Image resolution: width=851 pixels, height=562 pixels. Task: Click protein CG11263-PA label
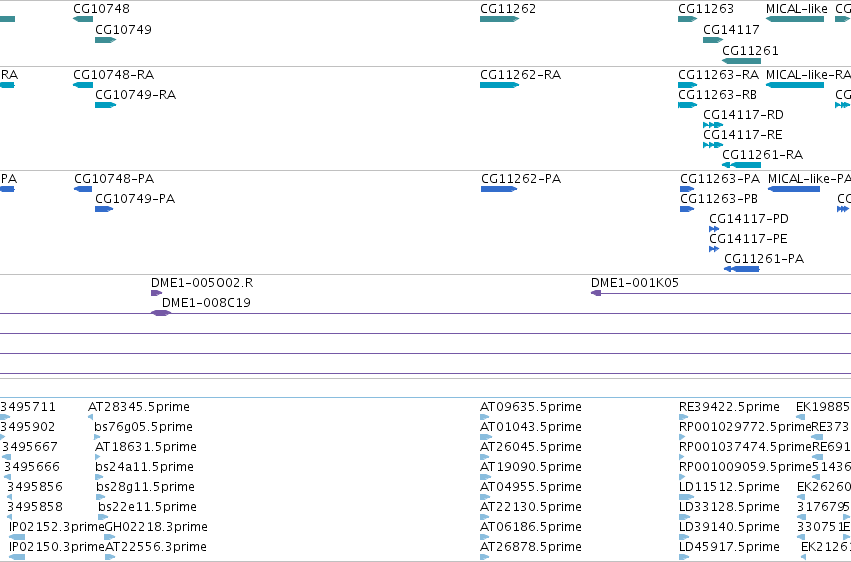point(720,179)
